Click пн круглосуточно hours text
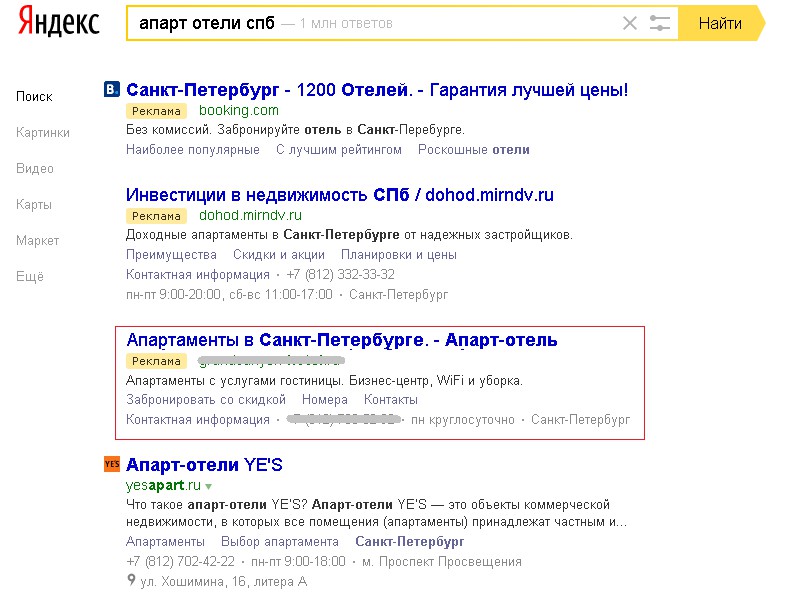The width and height of the screenshot is (789, 594). [x=463, y=419]
